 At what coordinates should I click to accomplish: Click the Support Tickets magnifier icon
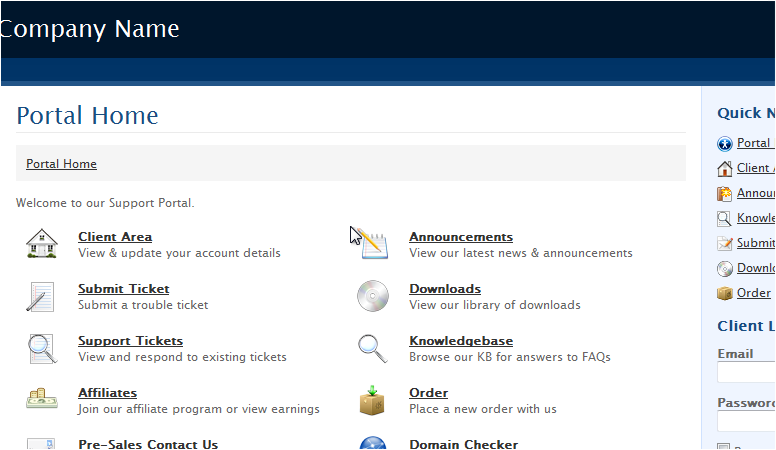[x=42, y=349]
